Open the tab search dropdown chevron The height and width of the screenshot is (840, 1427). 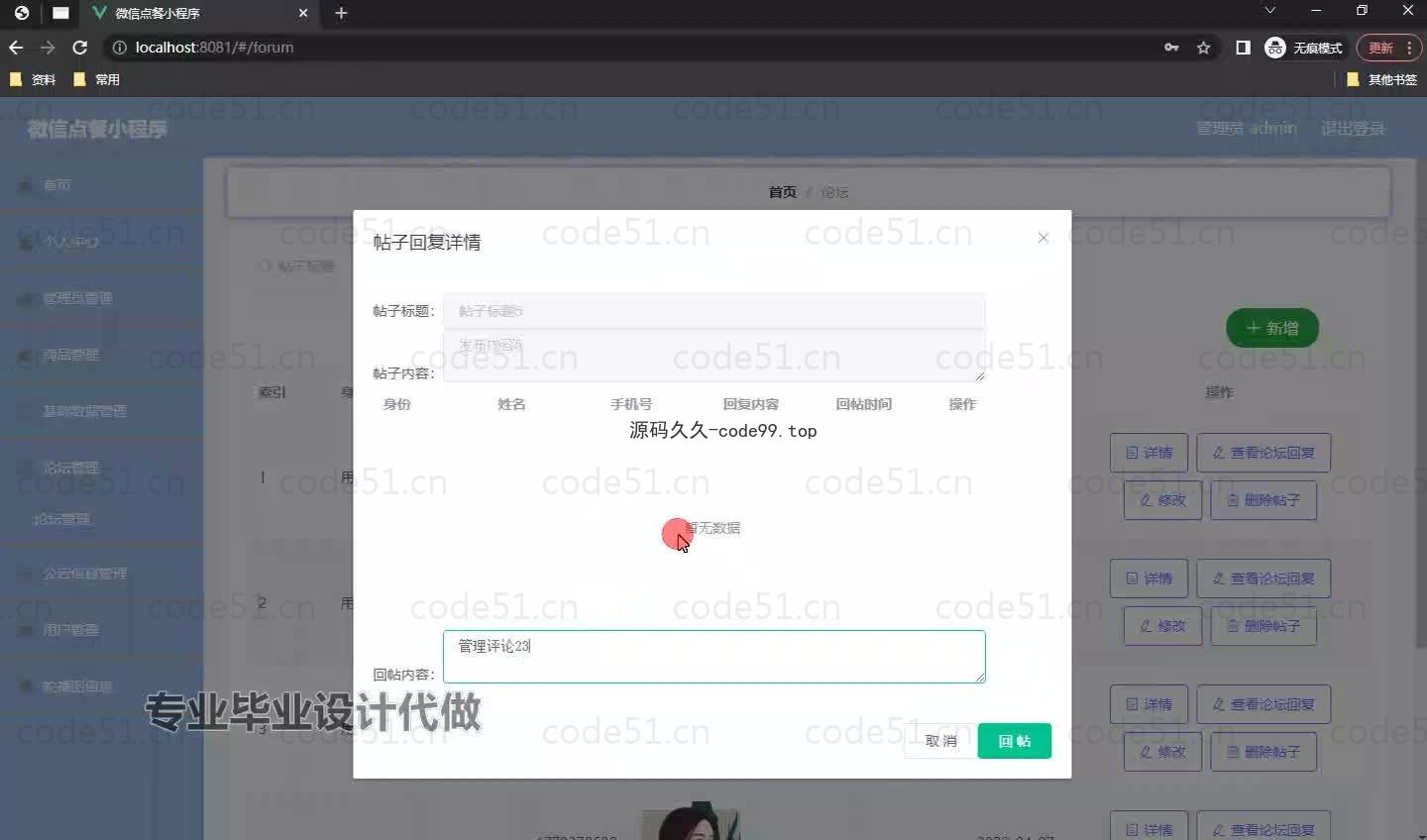[x=1269, y=11]
